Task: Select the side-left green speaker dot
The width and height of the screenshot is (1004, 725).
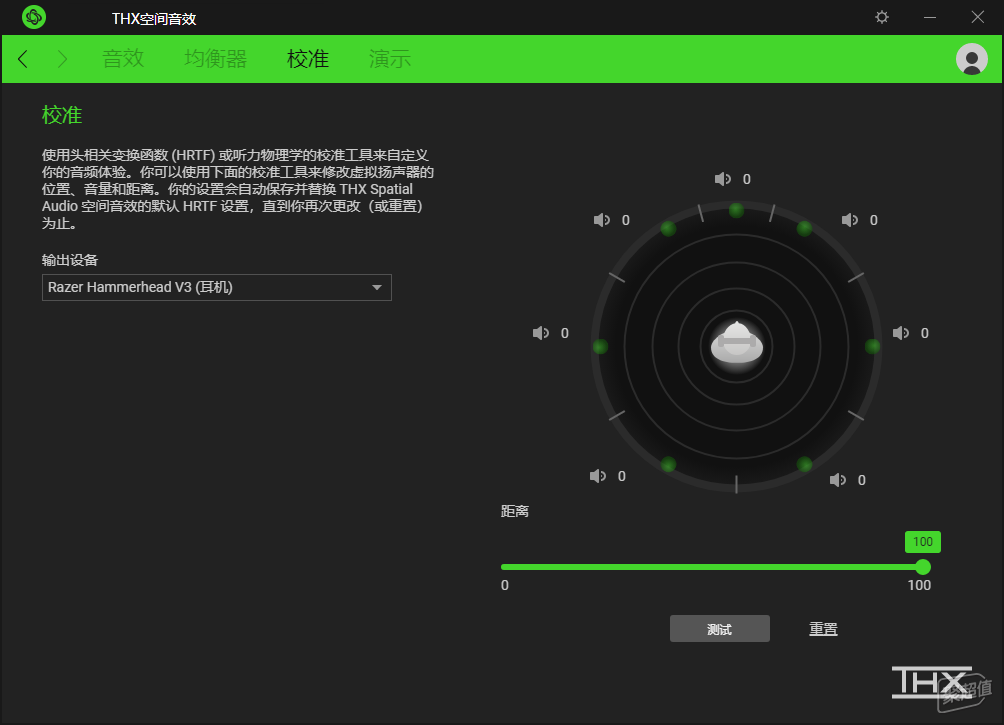Action: (600, 347)
